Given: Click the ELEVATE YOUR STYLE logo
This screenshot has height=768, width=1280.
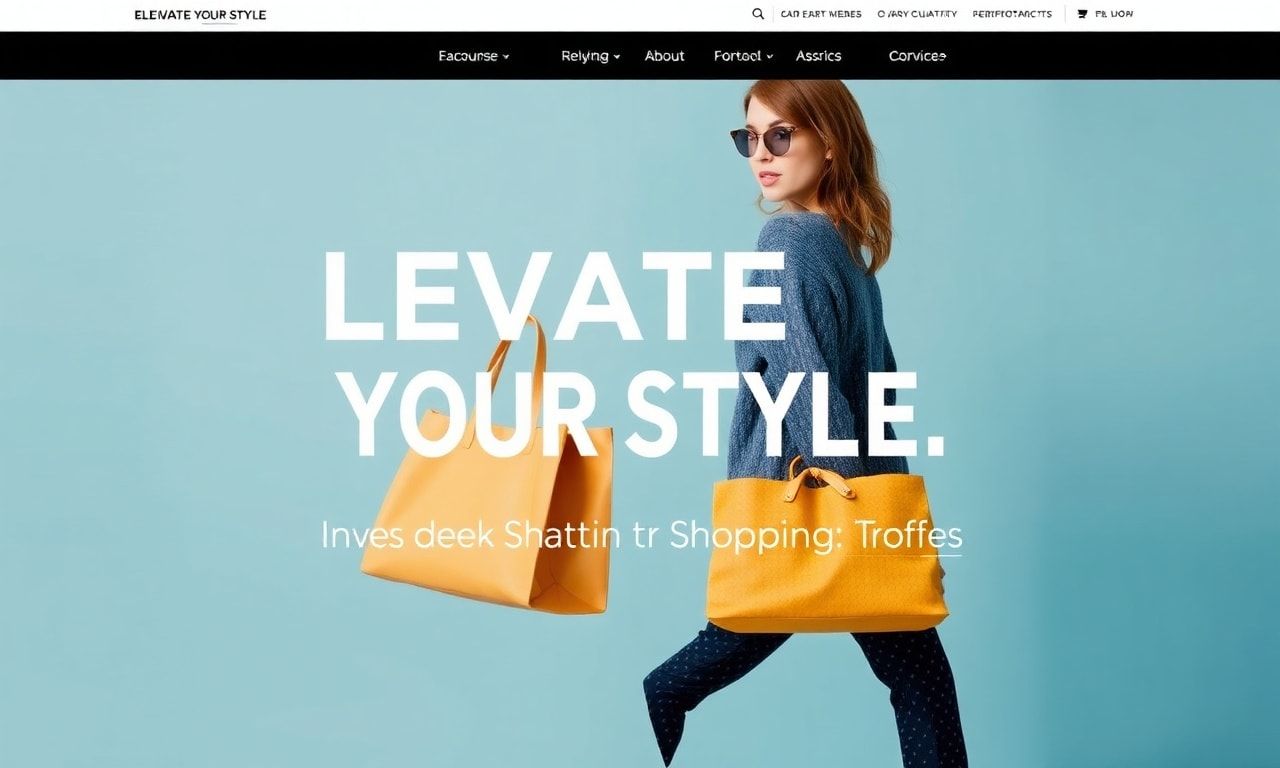Looking at the screenshot, I should pos(200,15).
